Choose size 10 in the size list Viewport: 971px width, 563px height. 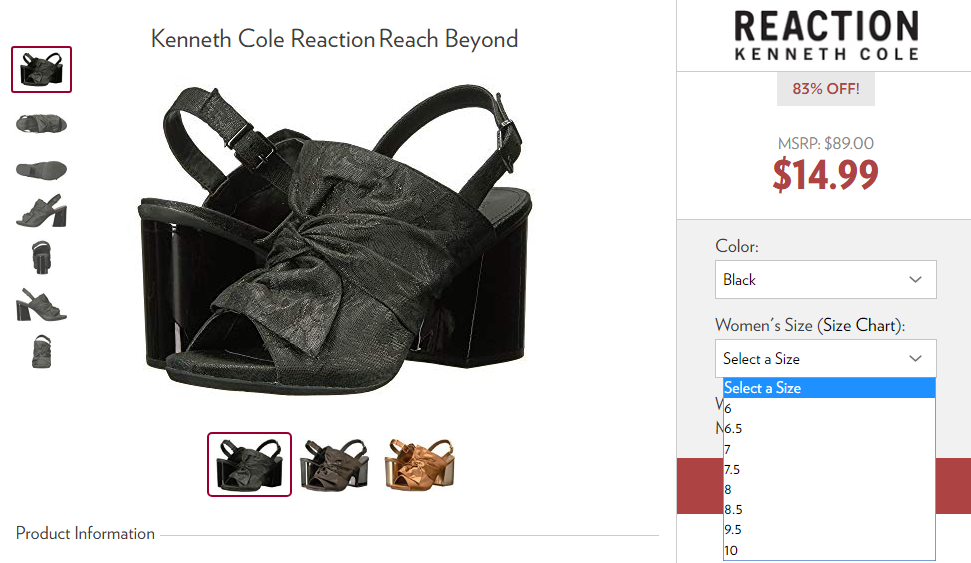pyautogui.click(x=829, y=550)
